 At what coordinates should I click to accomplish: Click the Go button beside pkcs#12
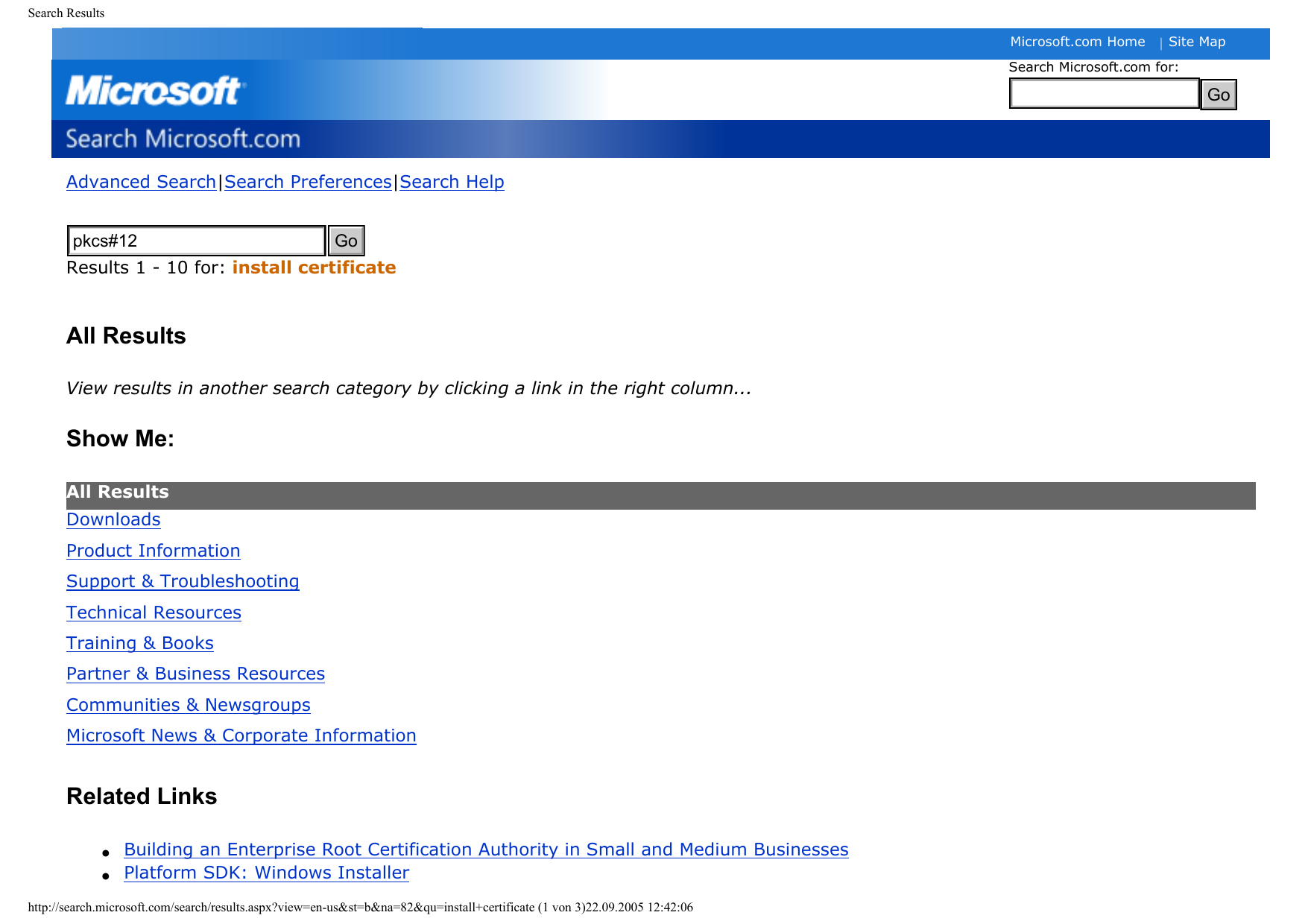346,241
